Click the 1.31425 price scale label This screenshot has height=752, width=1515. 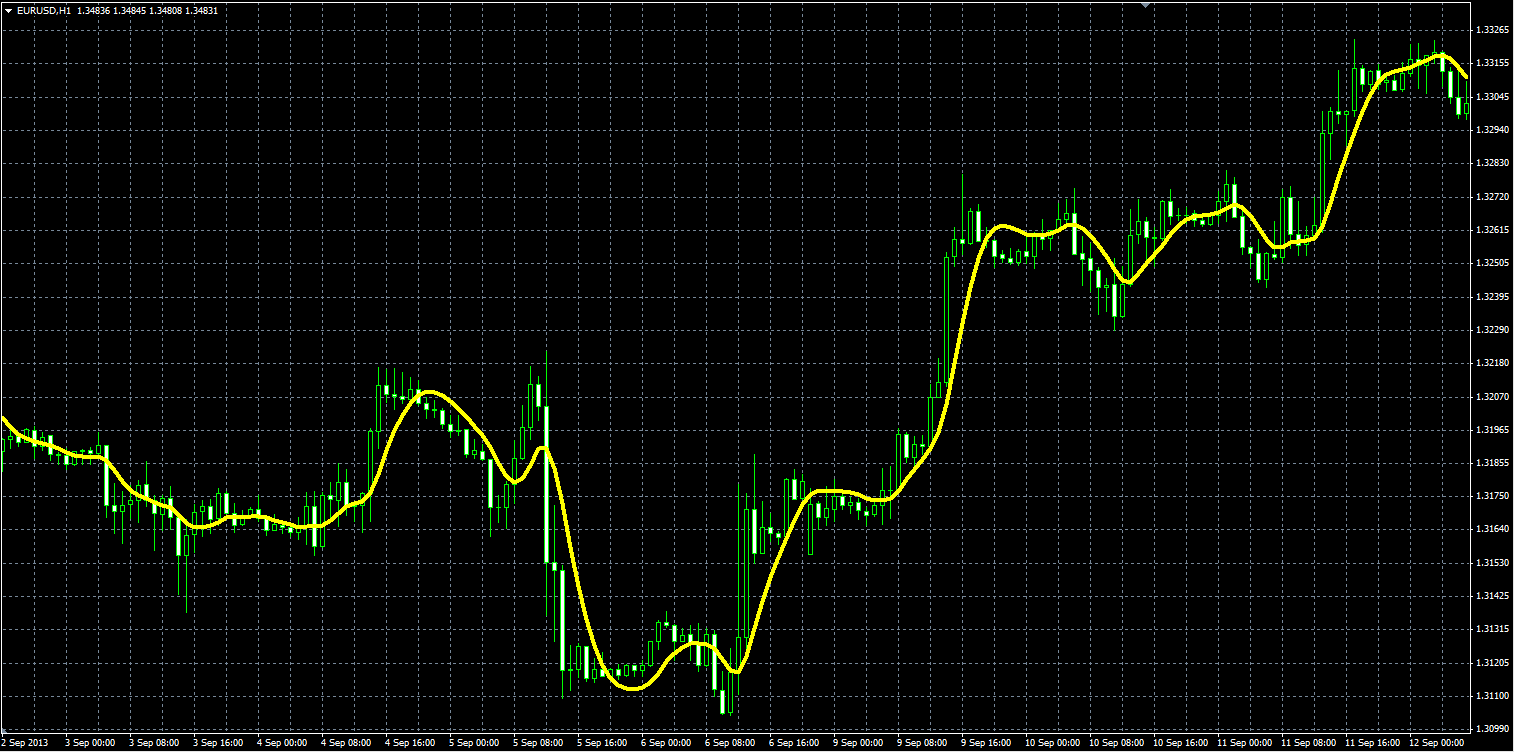point(1492,596)
